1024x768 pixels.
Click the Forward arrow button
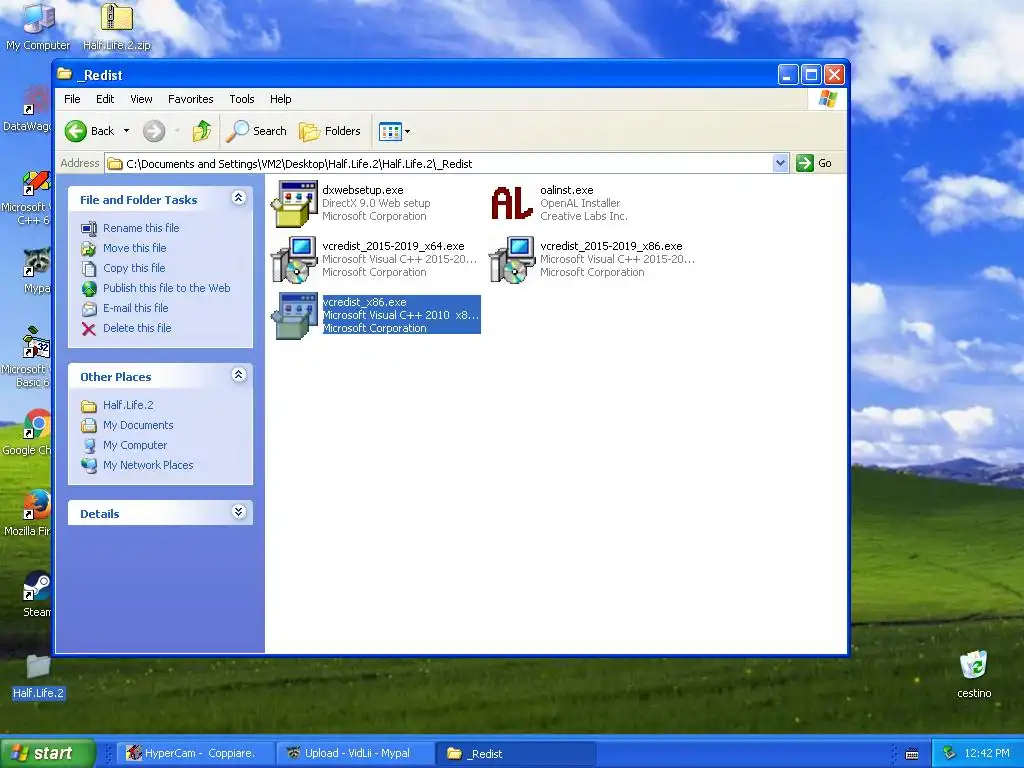(154, 131)
